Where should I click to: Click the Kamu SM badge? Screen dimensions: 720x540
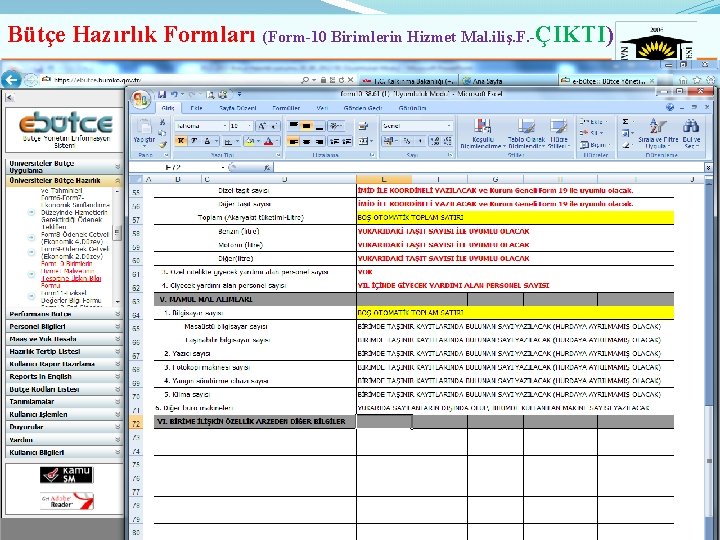pyautogui.click(x=67, y=475)
